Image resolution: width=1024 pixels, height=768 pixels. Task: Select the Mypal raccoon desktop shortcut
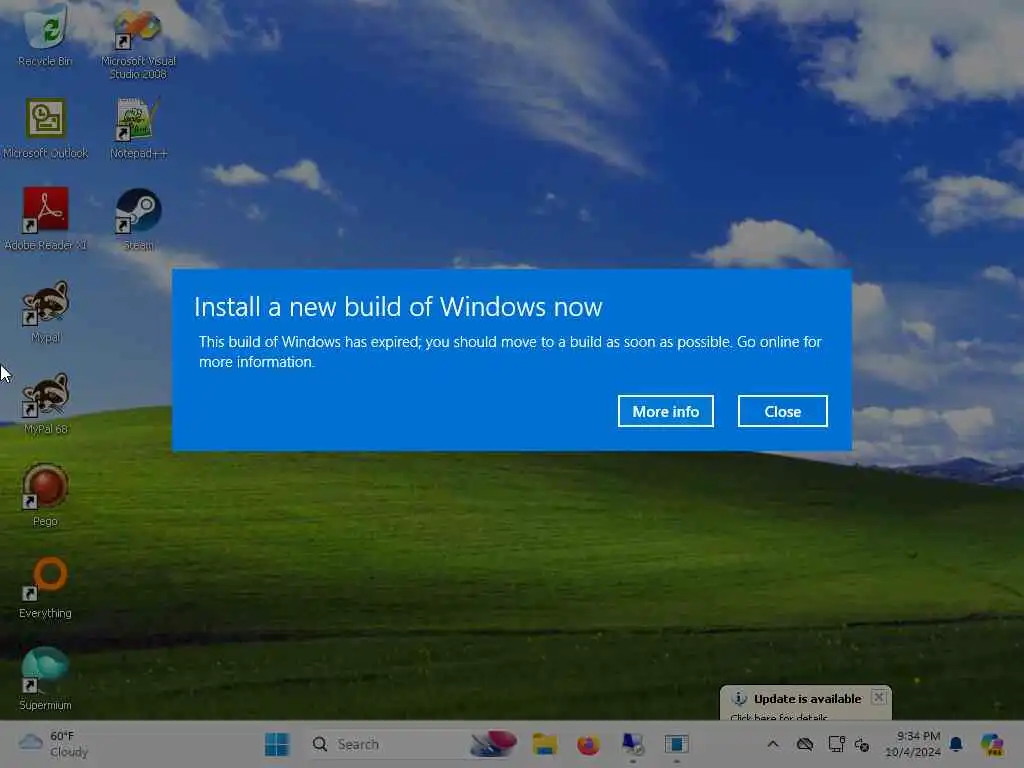[x=45, y=312]
